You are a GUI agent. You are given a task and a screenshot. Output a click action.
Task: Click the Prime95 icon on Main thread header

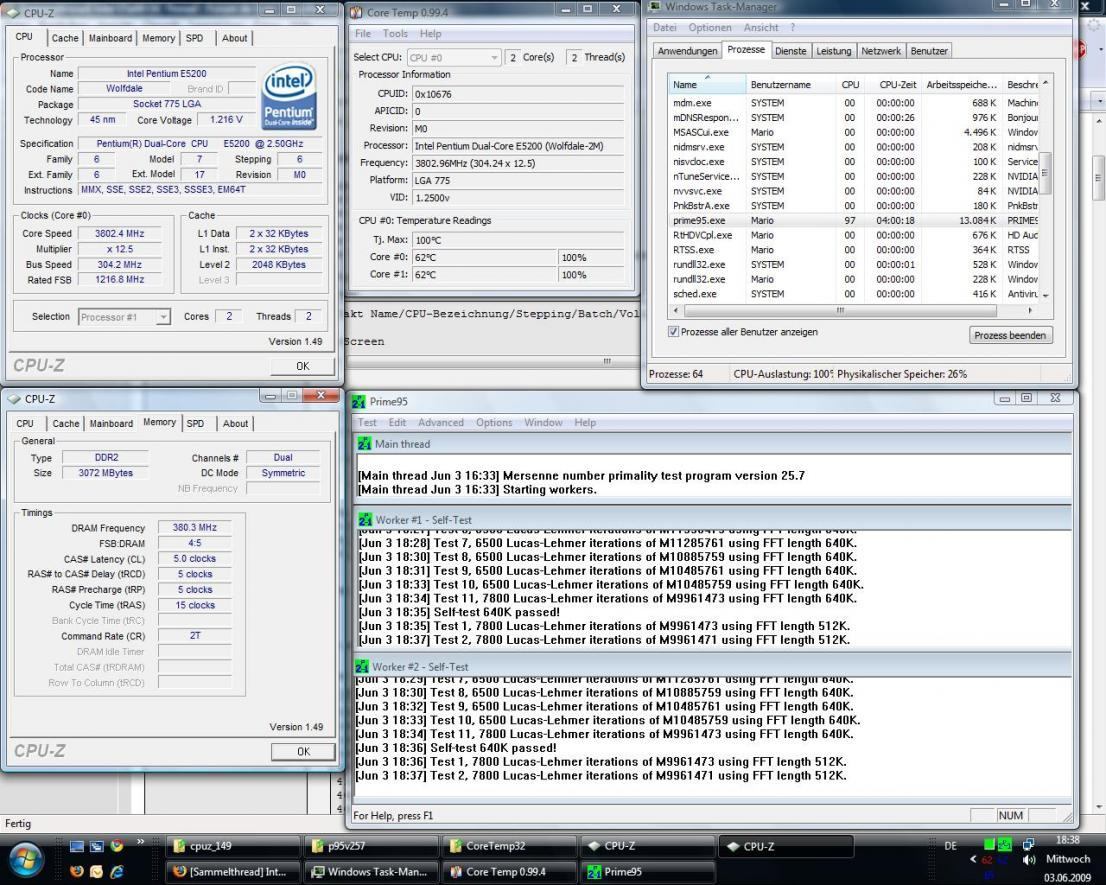[365, 444]
